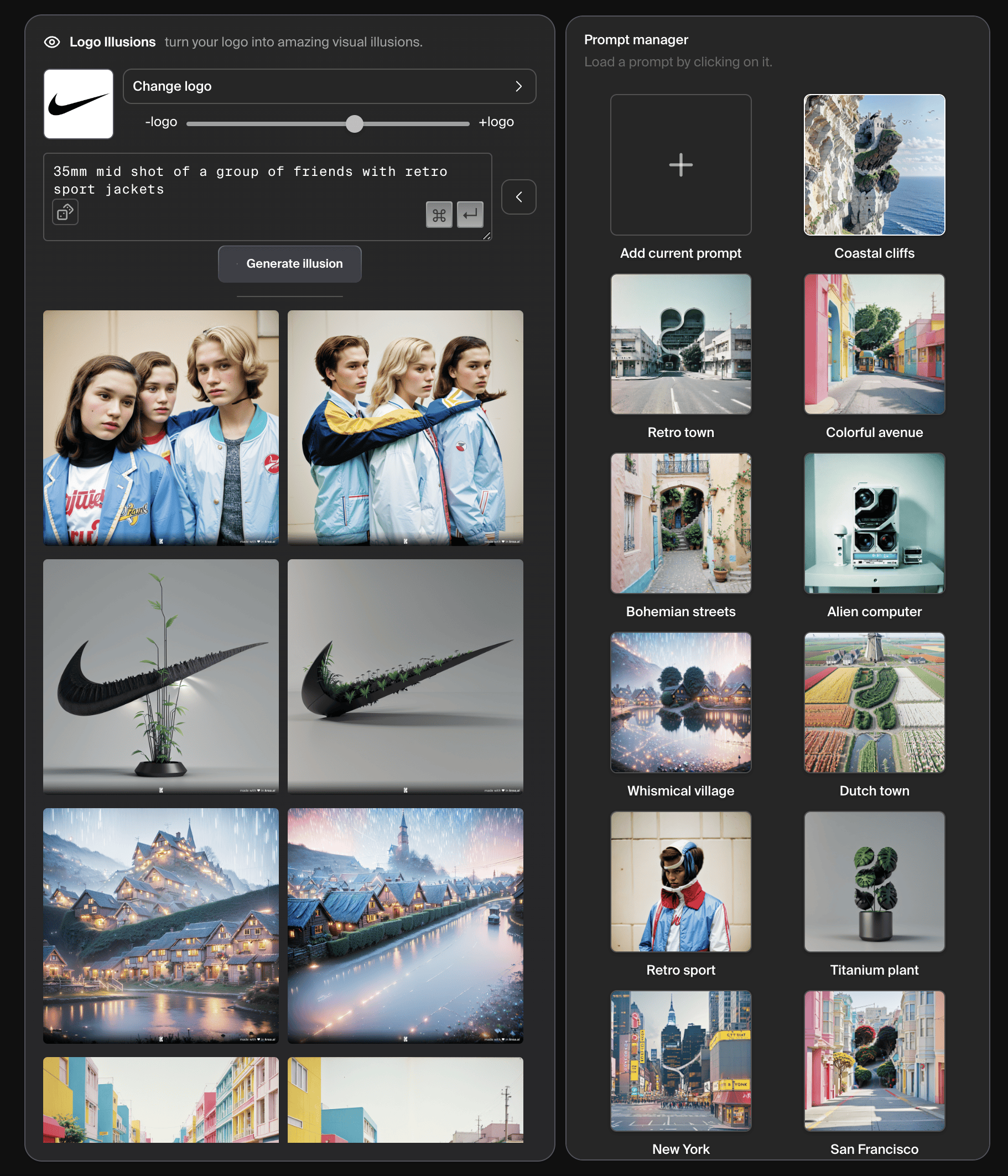The width and height of the screenshot is (1008, 1176).
Task: Click the Logo Illusions title text
Action: [x=112, y=42]
